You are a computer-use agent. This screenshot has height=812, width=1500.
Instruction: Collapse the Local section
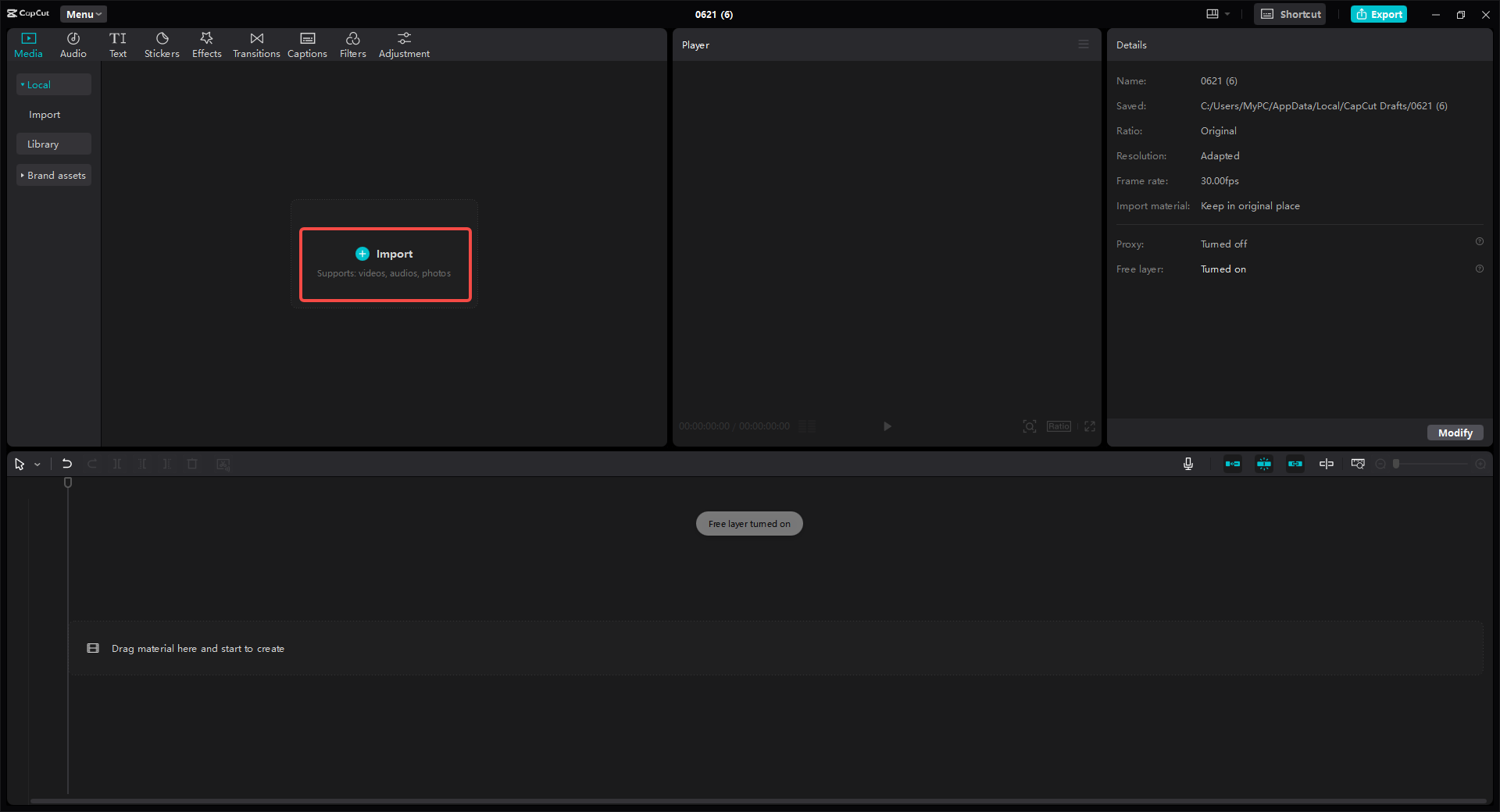click(x=54, y=84)
